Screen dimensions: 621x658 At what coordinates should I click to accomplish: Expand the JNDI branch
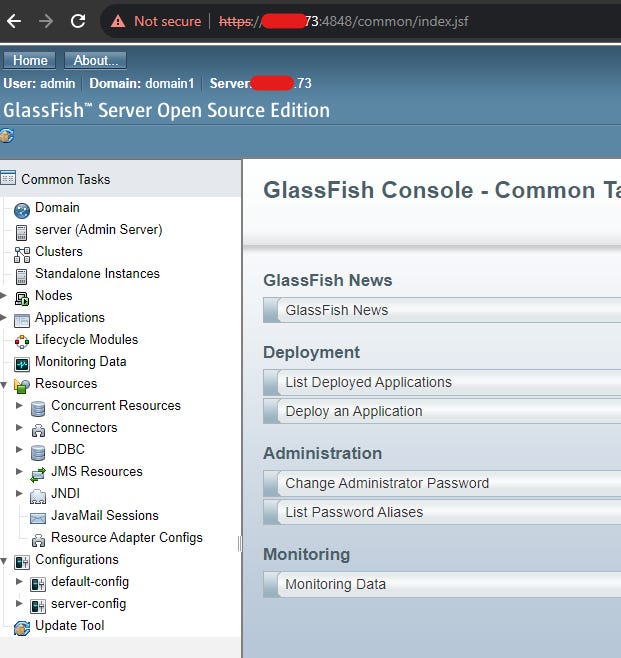pos(19,493)
